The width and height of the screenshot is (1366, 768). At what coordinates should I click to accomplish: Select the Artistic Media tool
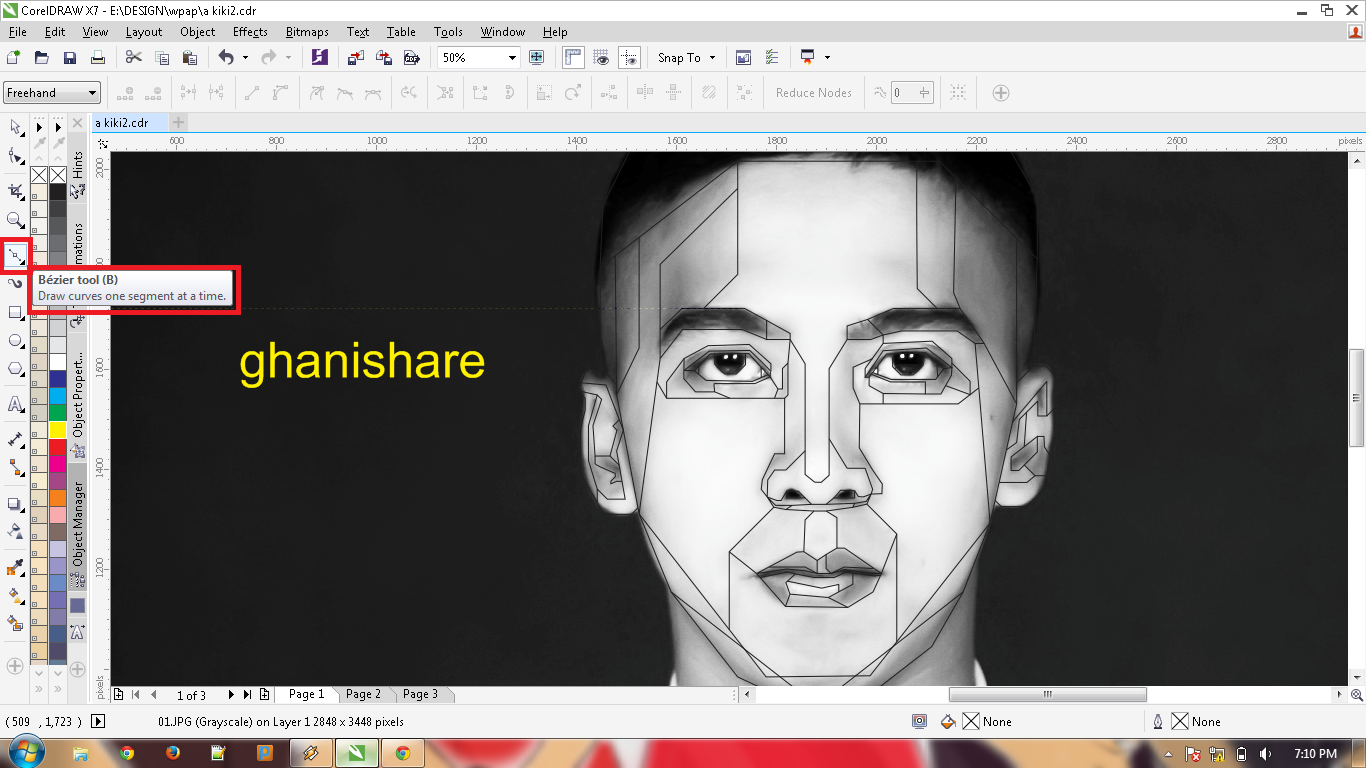15,284
